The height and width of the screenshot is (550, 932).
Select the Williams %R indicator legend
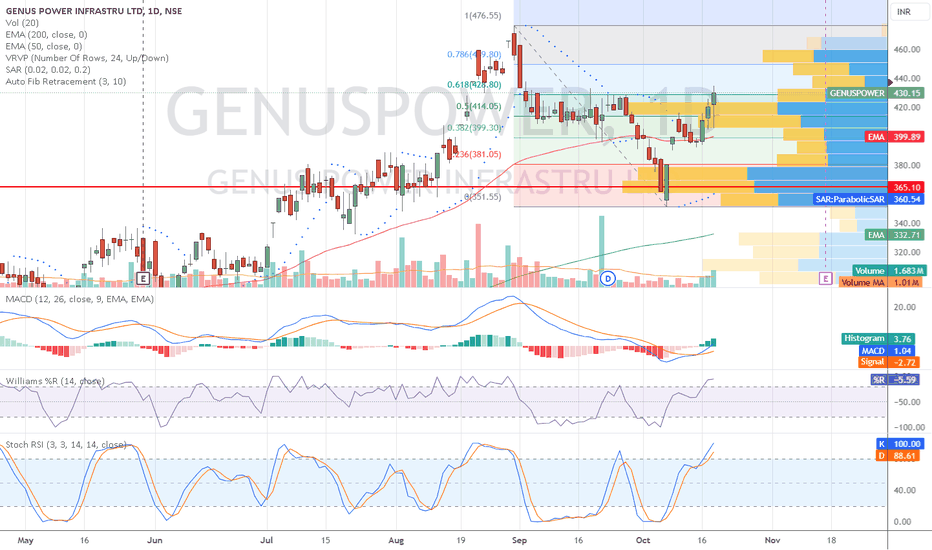[x=55, y=381]
